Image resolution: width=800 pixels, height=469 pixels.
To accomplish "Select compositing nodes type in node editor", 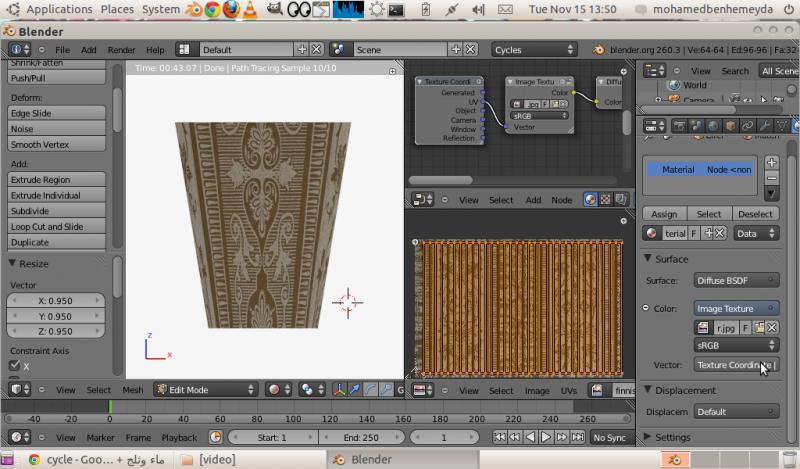I will tap(606, 200).
